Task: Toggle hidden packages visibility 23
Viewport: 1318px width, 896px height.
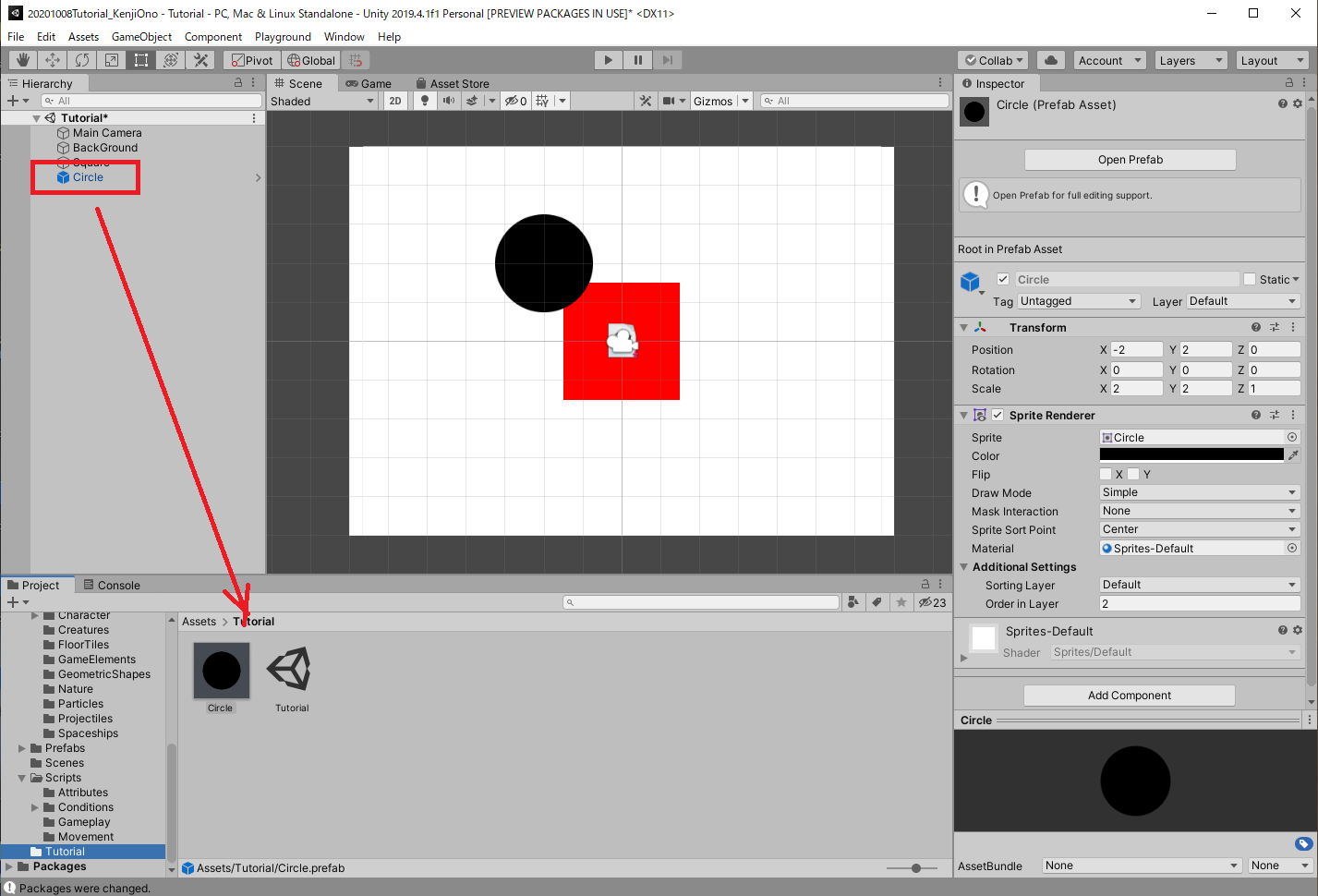Action: pyautogui.click(x=933, y=602)
